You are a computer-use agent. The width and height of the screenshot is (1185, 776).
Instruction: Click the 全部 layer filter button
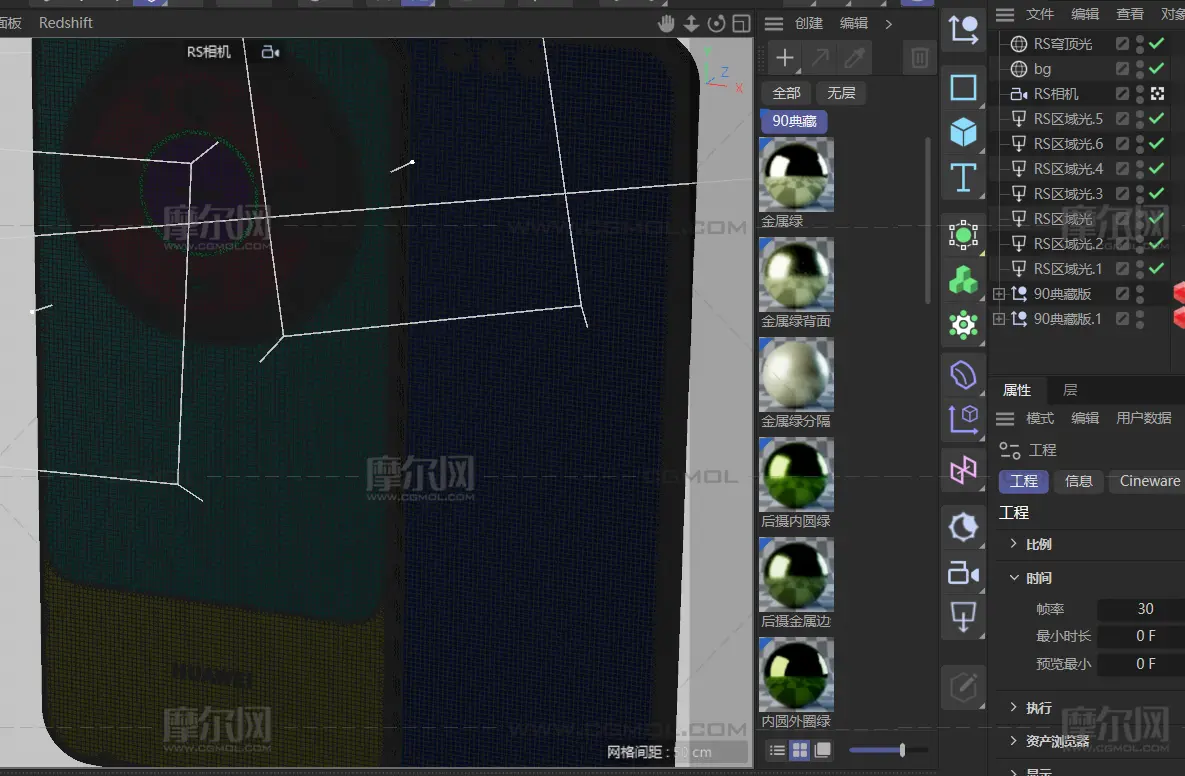click(x=786, y=93)
